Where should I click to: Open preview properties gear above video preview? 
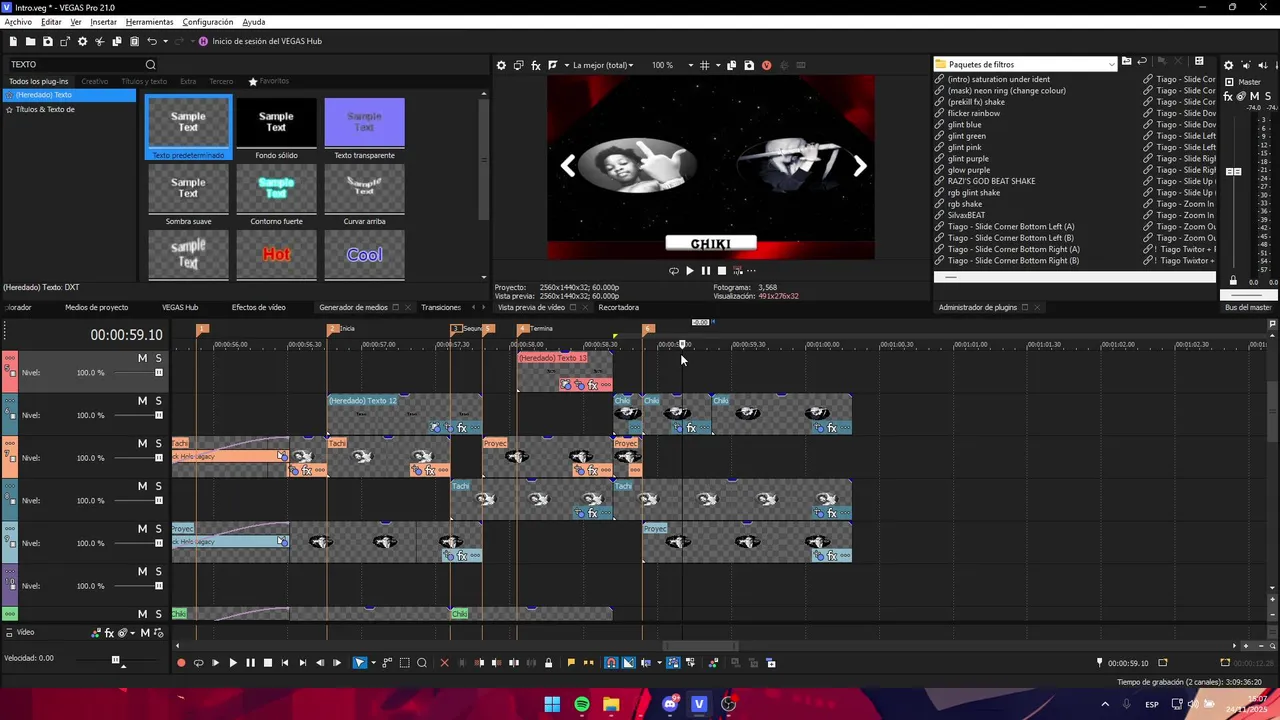click(501, 65)
